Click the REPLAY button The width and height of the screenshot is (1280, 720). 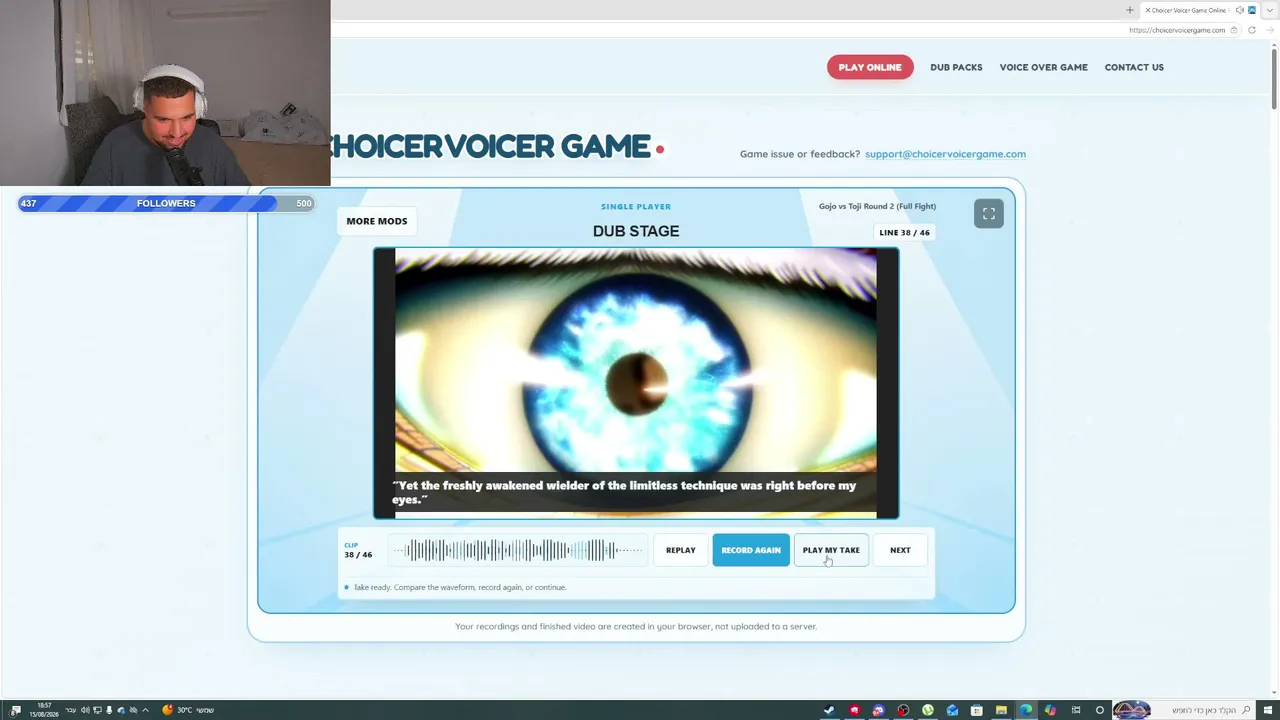pyautogui.click(x=681, y=550)
